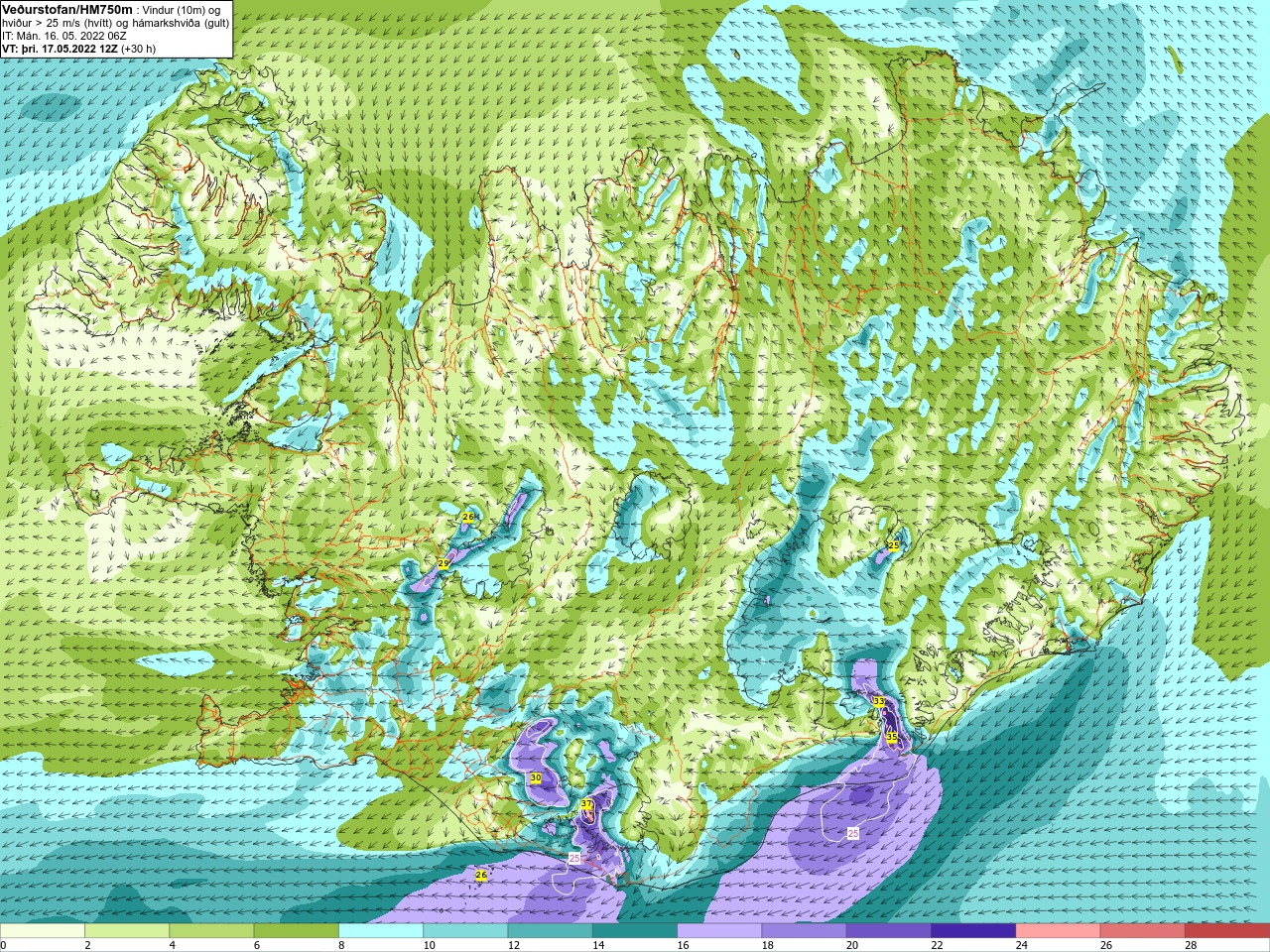Click the 26–28 m/s salmon legend swatch
The image size is (1270, 952).
(x=1142, y=931)
